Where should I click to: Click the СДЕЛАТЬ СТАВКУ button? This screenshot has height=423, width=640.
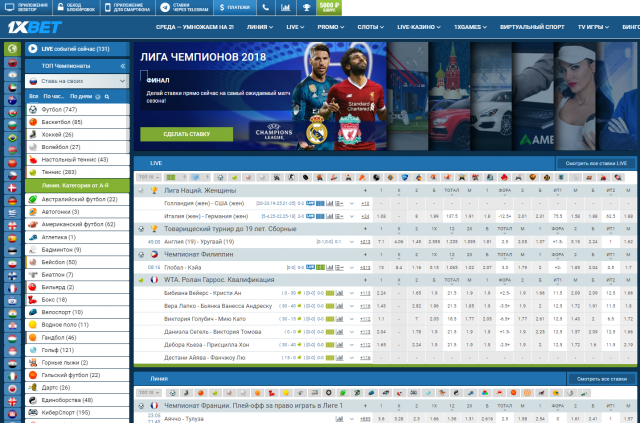(x=187, y=134)
